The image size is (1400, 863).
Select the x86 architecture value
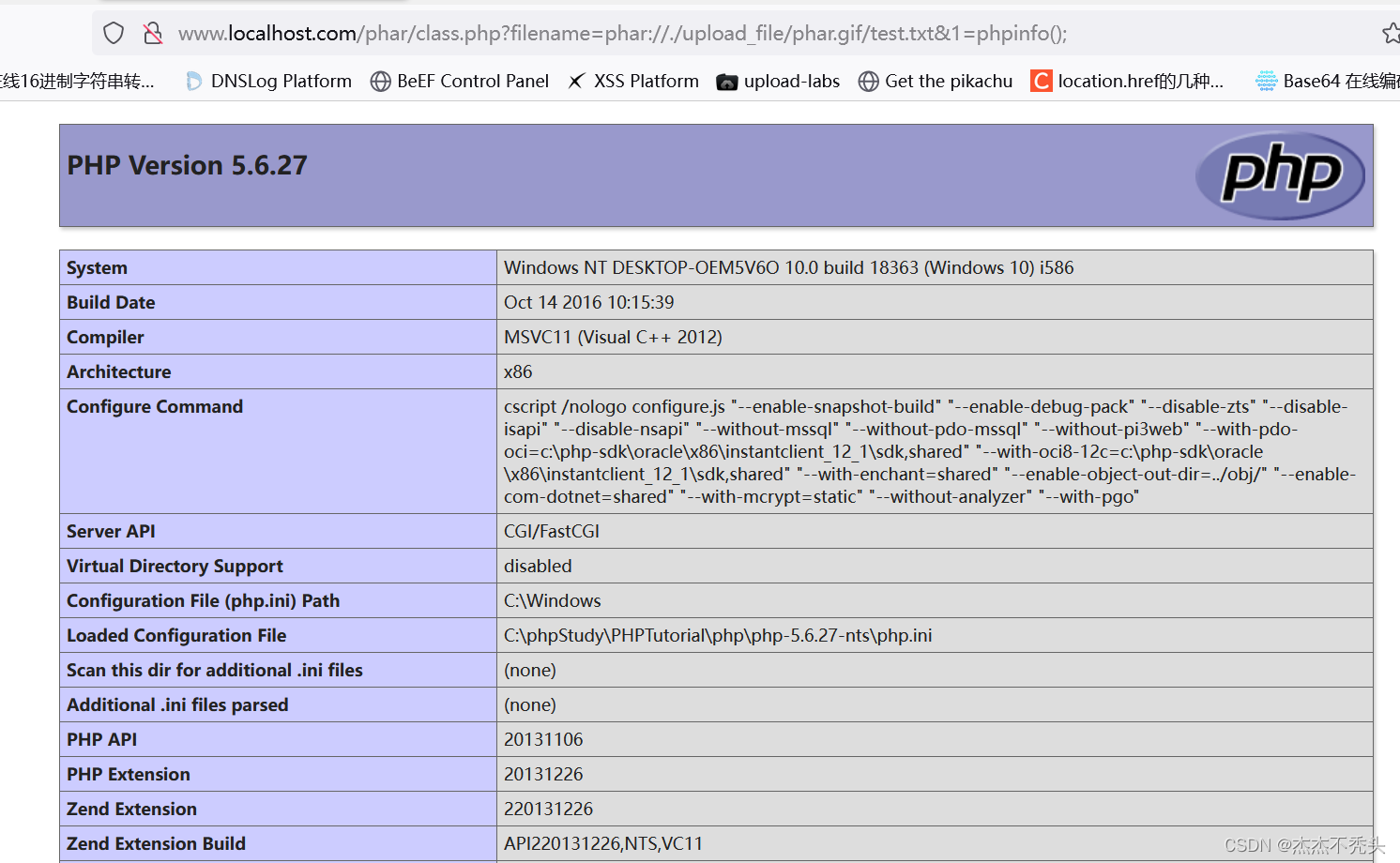(518, 372)
